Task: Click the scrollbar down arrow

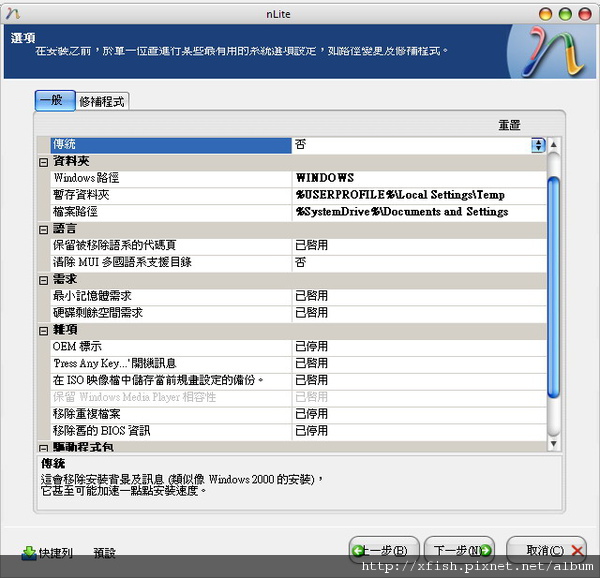Action: click(x=553, y=443)
